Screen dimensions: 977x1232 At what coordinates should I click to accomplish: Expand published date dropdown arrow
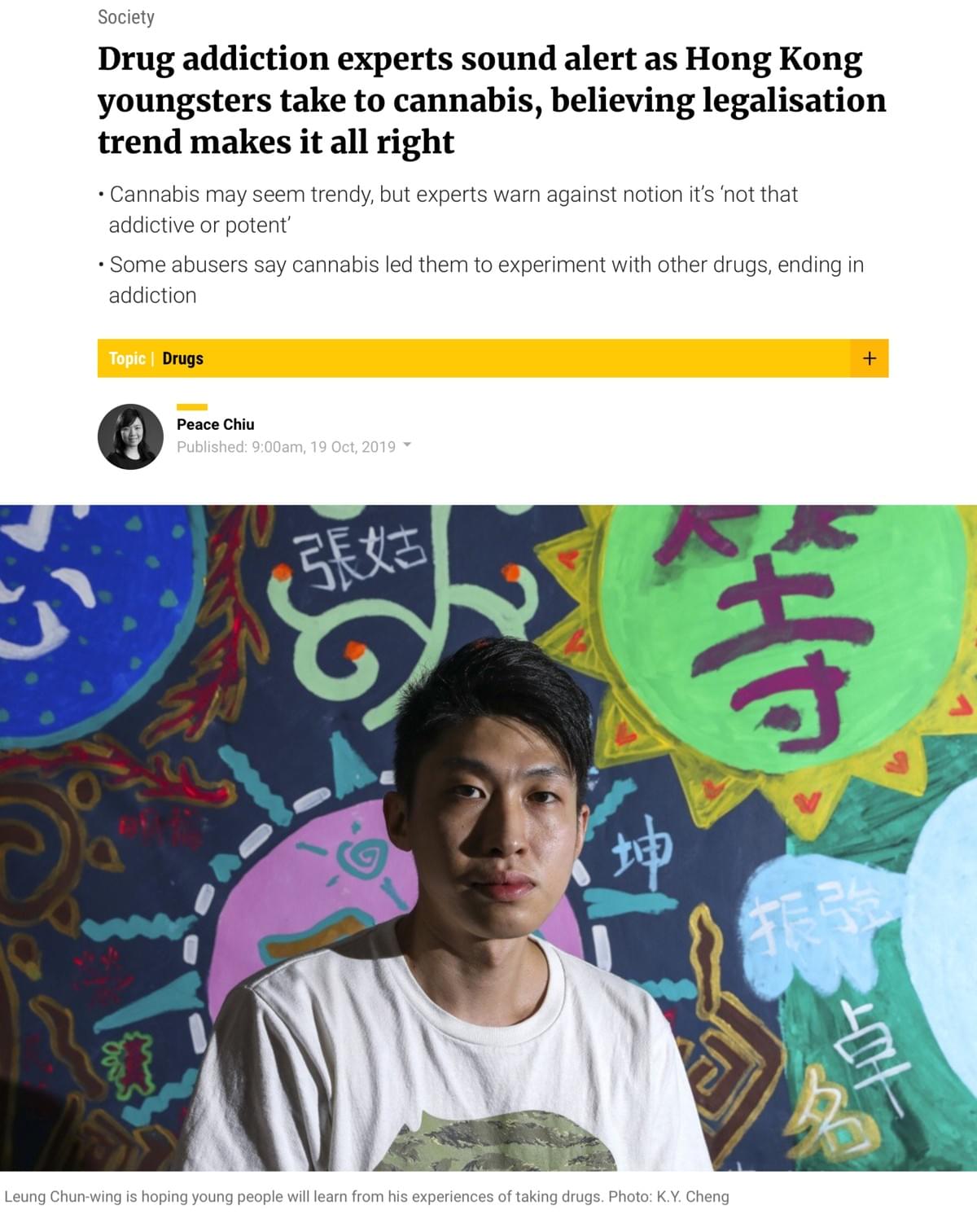(x=407, y=445)
